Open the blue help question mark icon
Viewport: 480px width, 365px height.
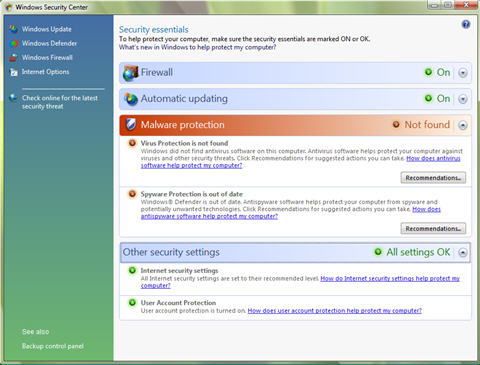pyautogui.click(x=466, y=24)
